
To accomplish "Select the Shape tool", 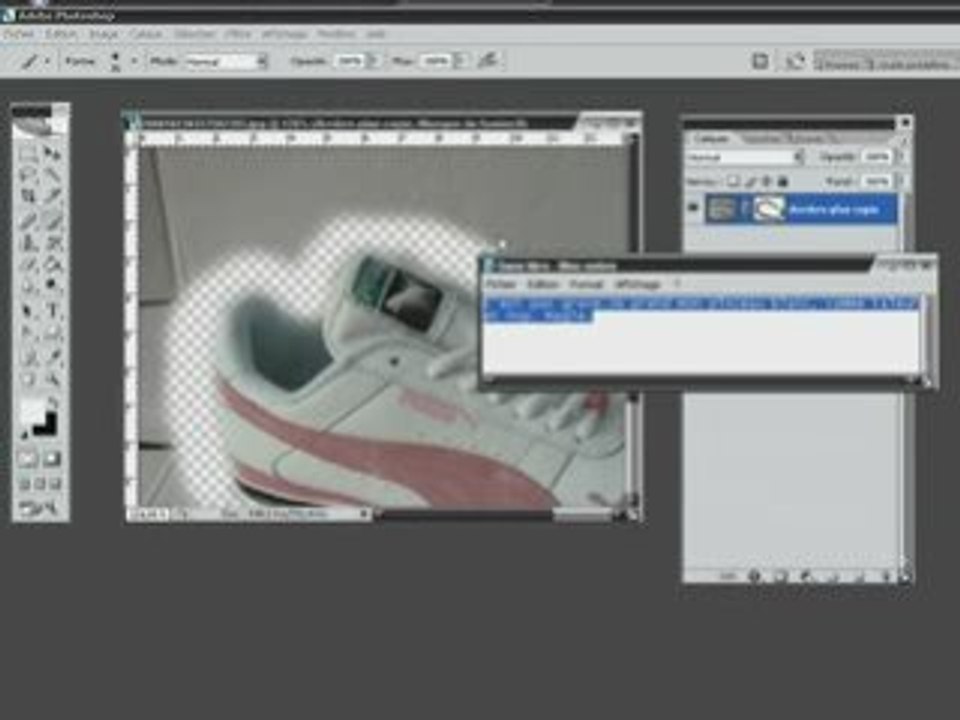I will [53, 333].
